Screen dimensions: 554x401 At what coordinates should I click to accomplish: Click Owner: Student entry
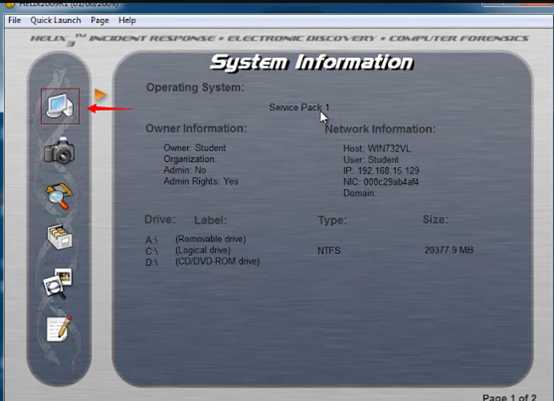click(195, 148)
